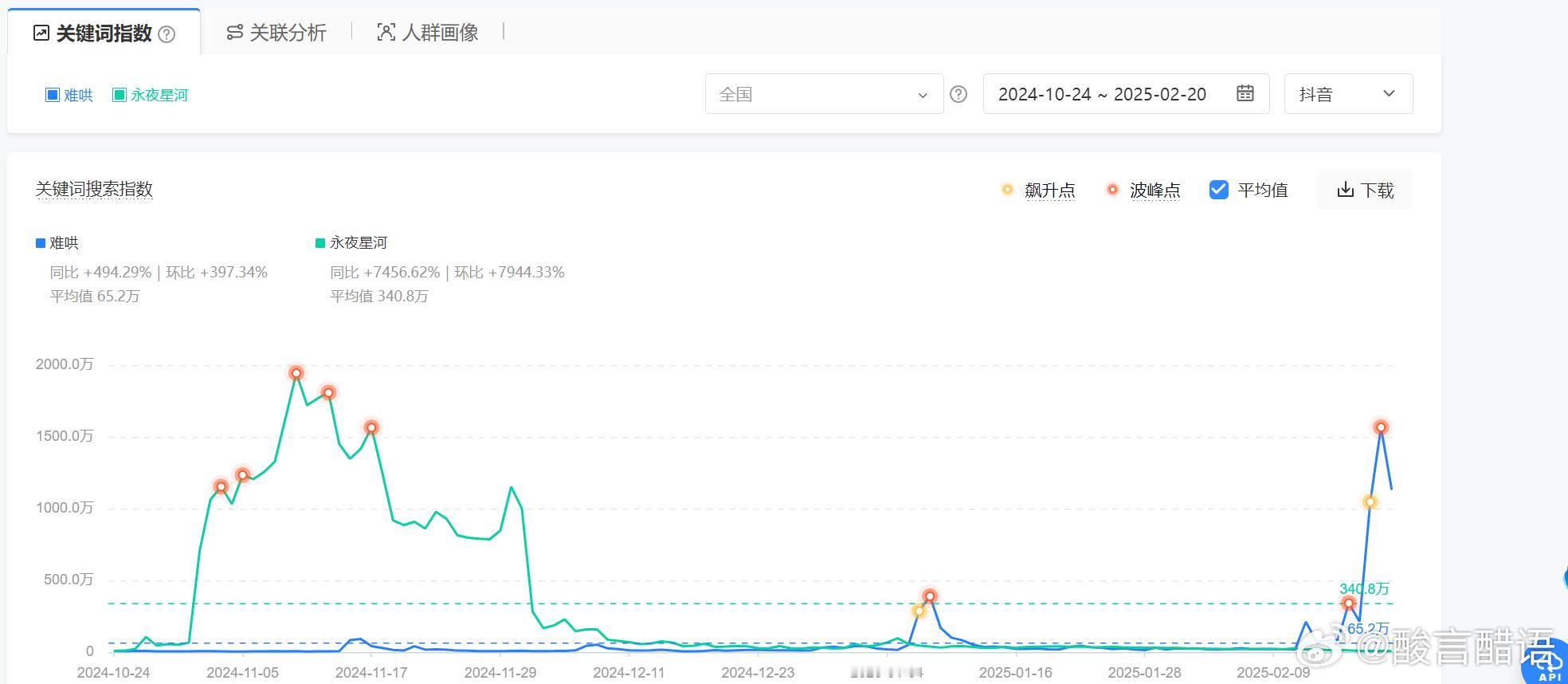Uncheck the 平均值 checkbox
The height and width of the screenshot is (684, 1568).
pos(1218,190)
